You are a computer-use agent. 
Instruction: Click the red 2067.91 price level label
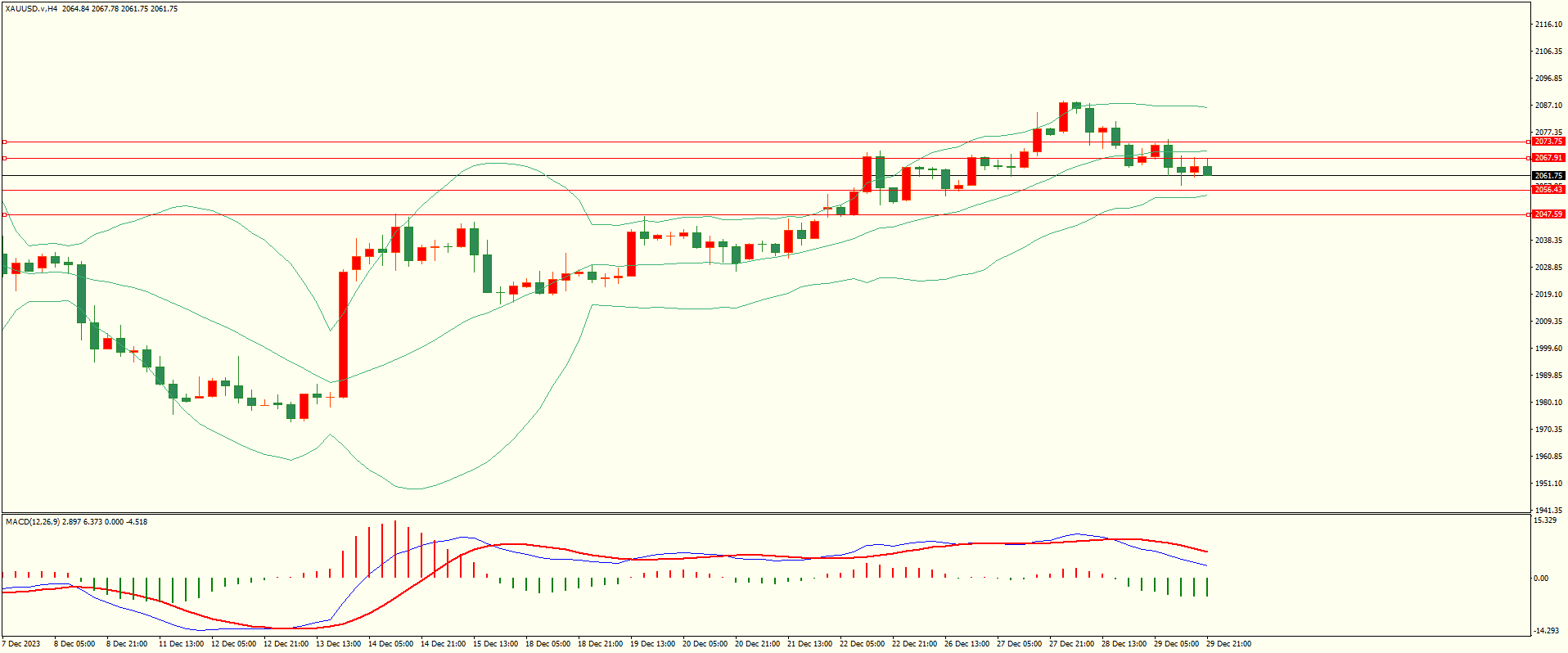[x=1548, y=158]
